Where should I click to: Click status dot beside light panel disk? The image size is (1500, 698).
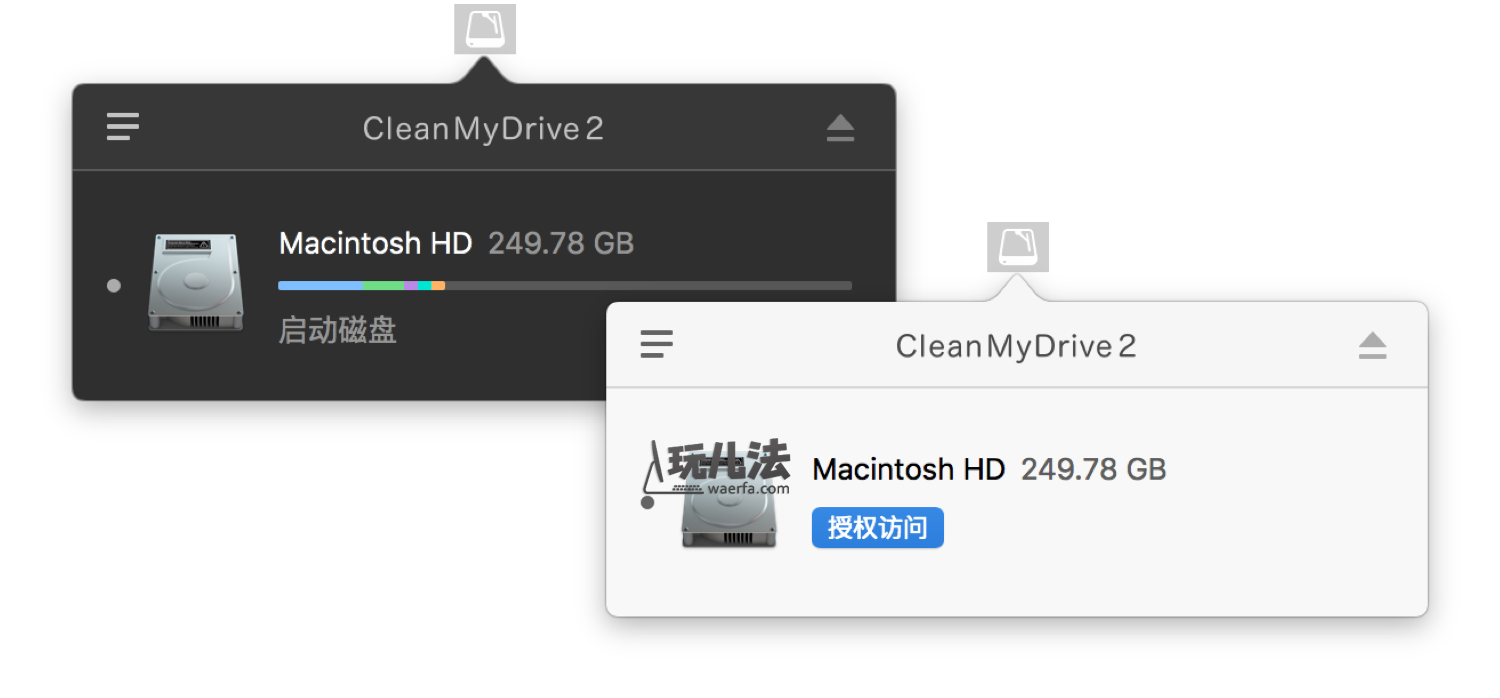click(647, 502)
